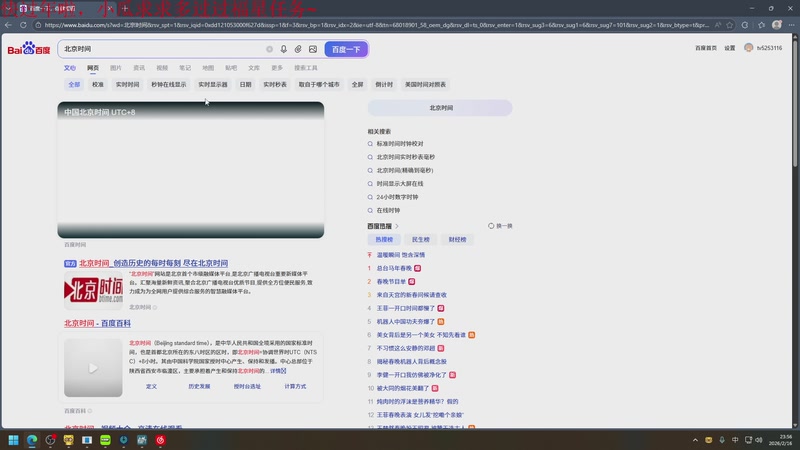This screenshot has width=800, height=450.
Task: Select the 校准 filter chip
Action: coord(98,85)
